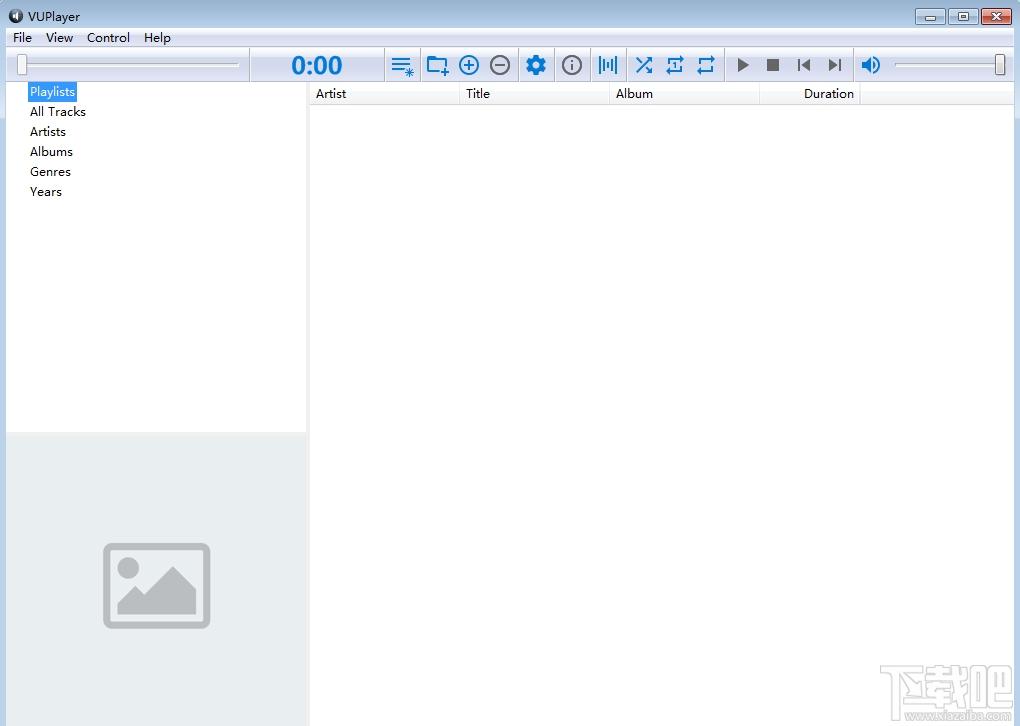The height and width of the screenshot is (726, 1020).
Task: Click the 0:00 time display
Action: pyautogui.click(x=317, y=65)
